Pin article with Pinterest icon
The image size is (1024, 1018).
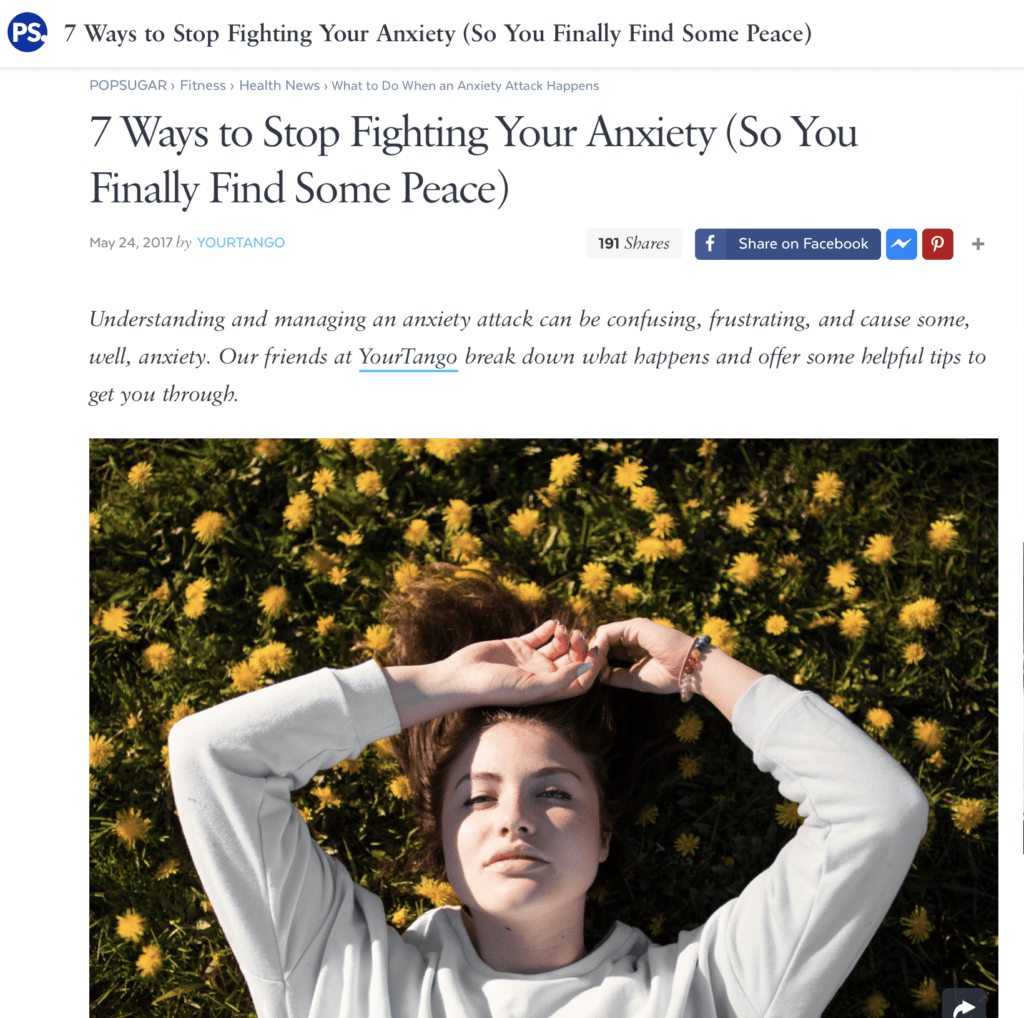pyautogui.click(x=937, y=244)
